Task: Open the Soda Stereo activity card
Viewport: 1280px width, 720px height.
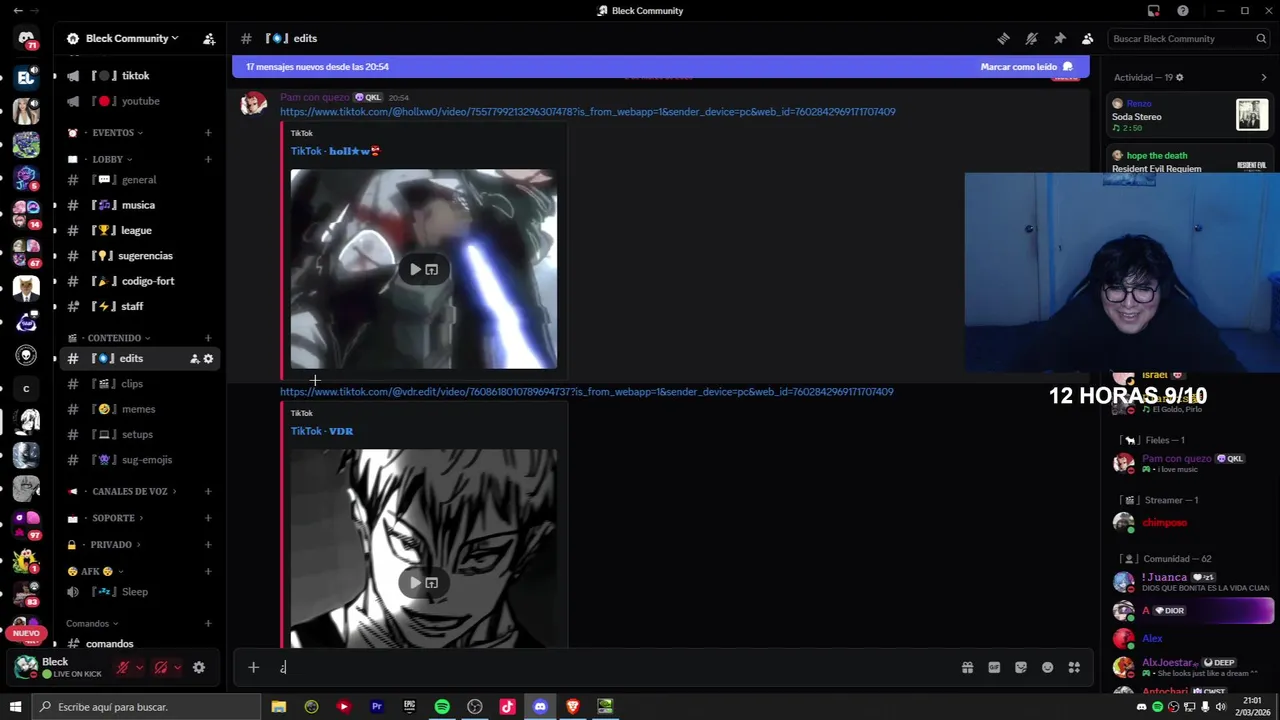Action: tap(1189, 116)
